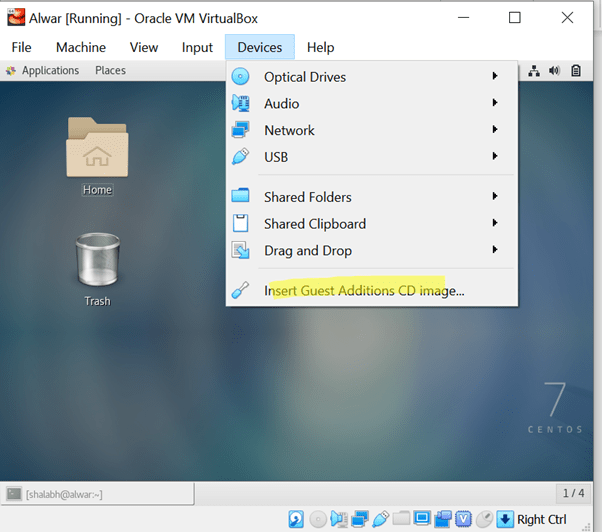Open the Input menu
602x532 pixels.
[197, 47]
